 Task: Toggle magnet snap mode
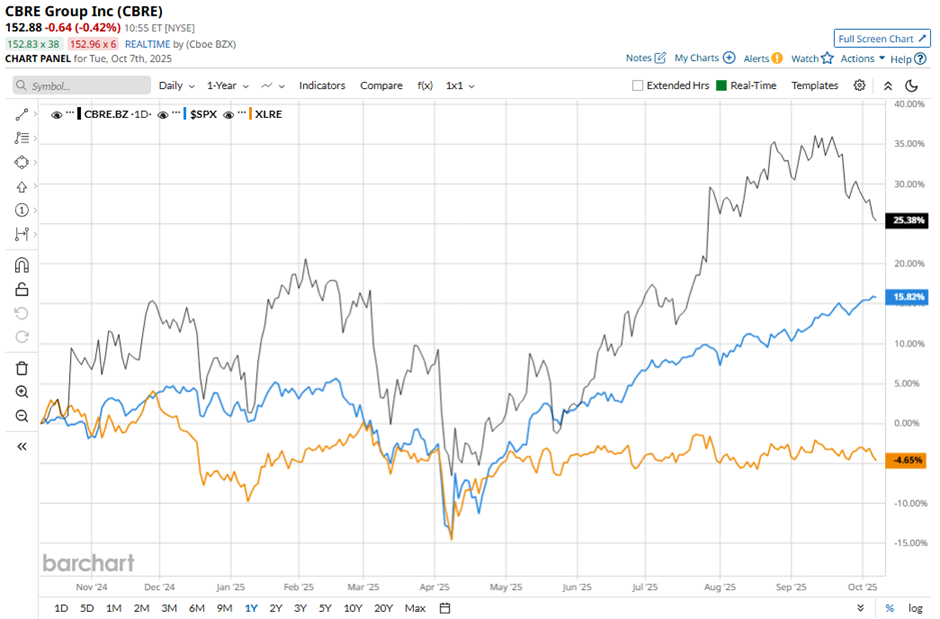(22, 265)
